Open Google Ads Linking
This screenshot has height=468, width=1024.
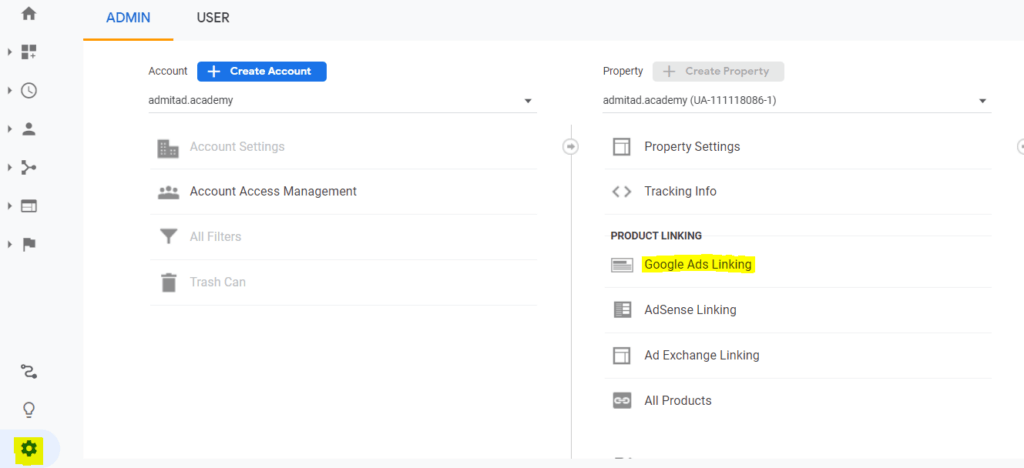coord(698,265)
